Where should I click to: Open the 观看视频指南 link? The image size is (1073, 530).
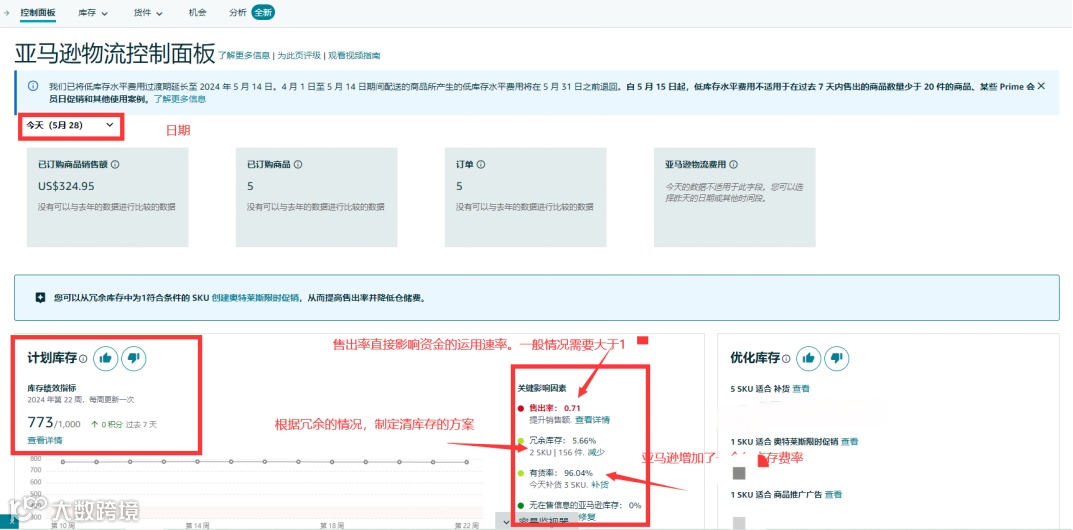coord(354,55)
